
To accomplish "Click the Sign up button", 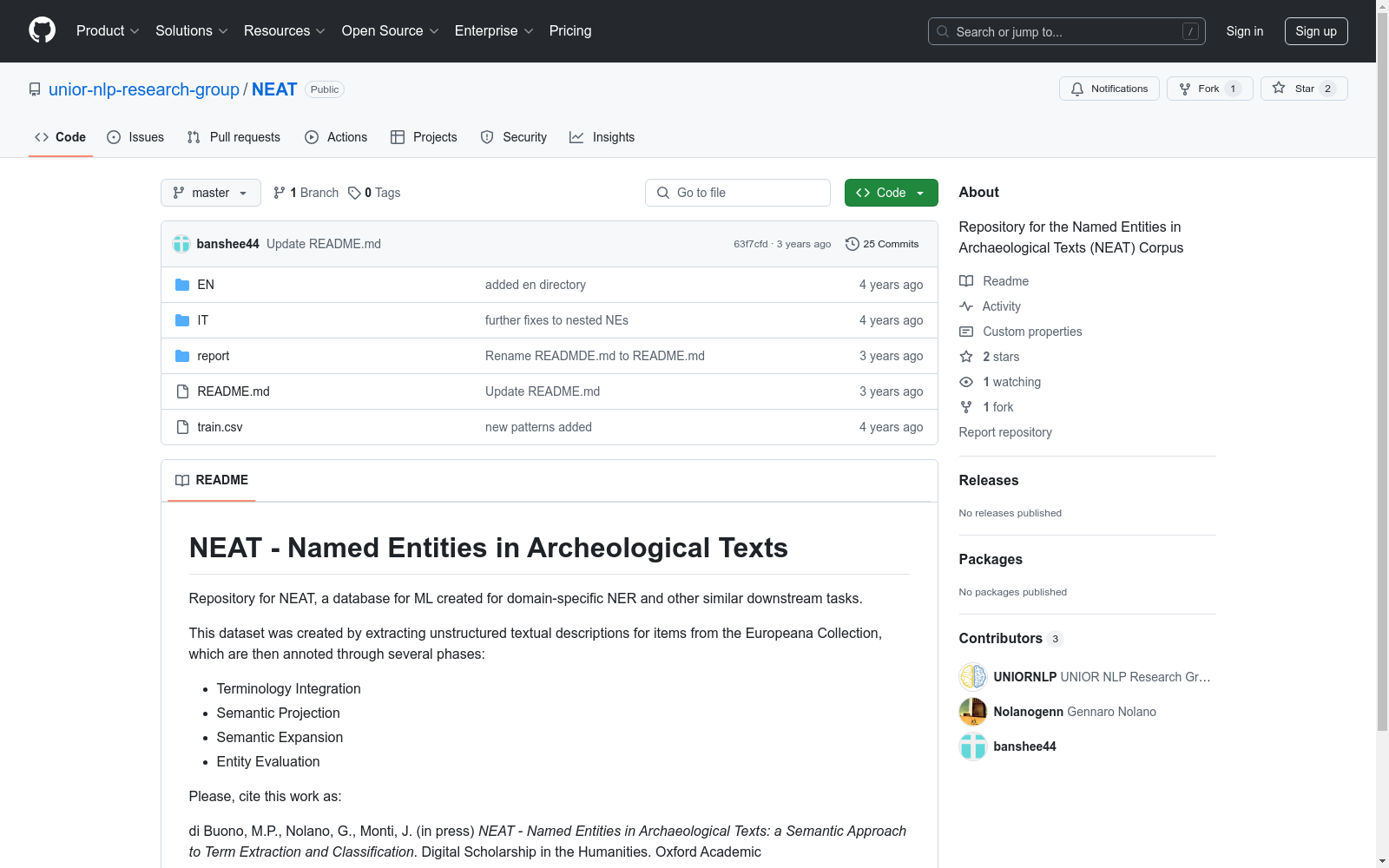I will pos(1316,31).
